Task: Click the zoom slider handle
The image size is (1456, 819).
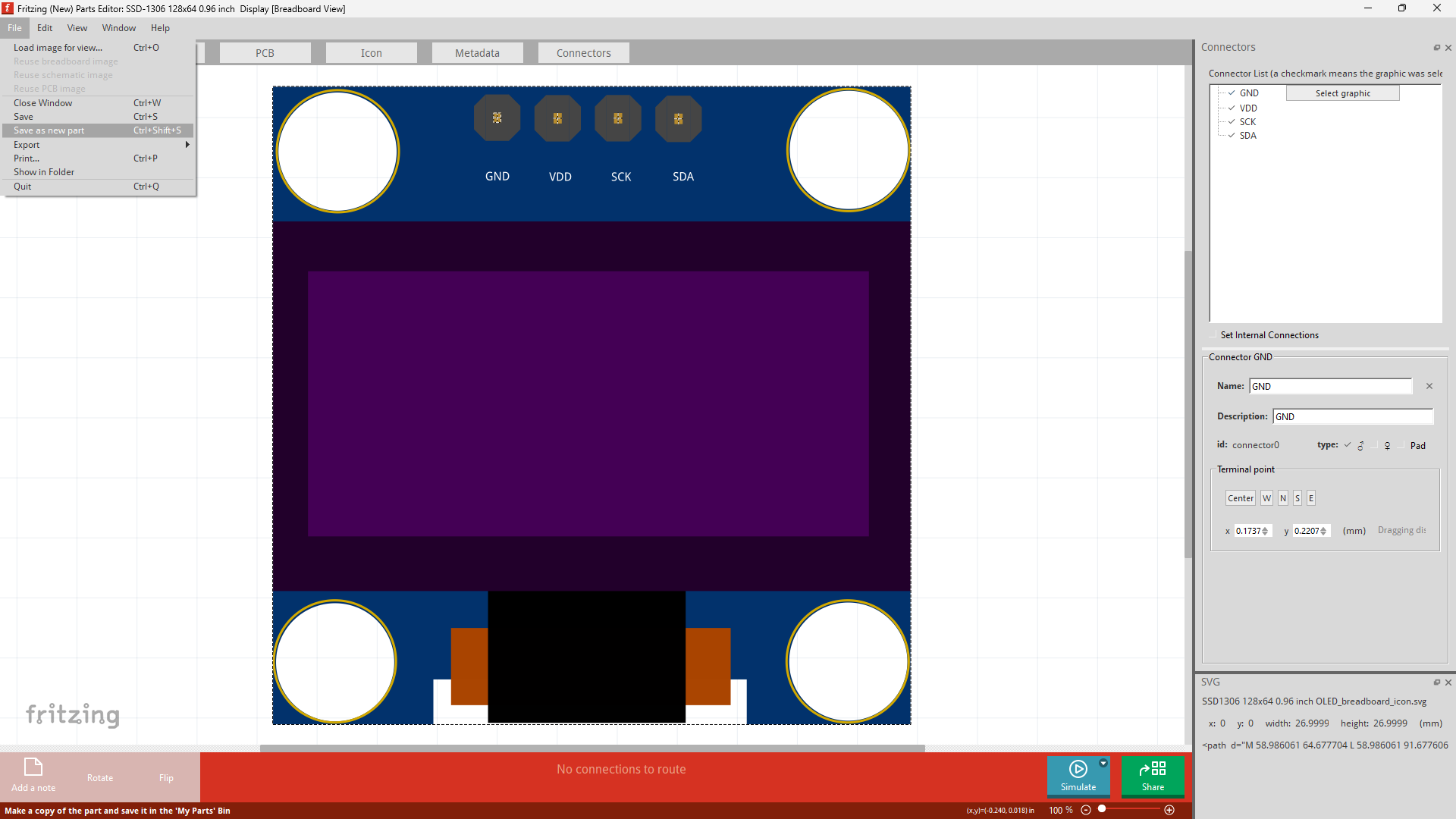Action: (x=1102, y=809)
